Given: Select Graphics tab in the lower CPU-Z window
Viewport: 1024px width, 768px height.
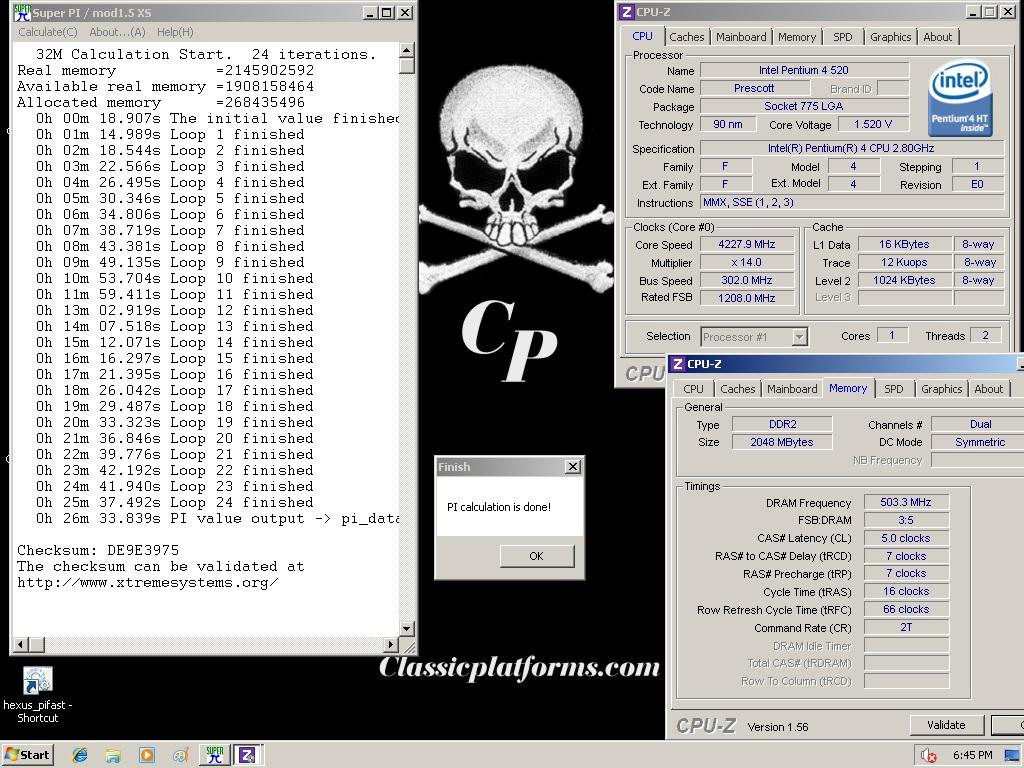Looking at the screenshot, I should [941, 389].
